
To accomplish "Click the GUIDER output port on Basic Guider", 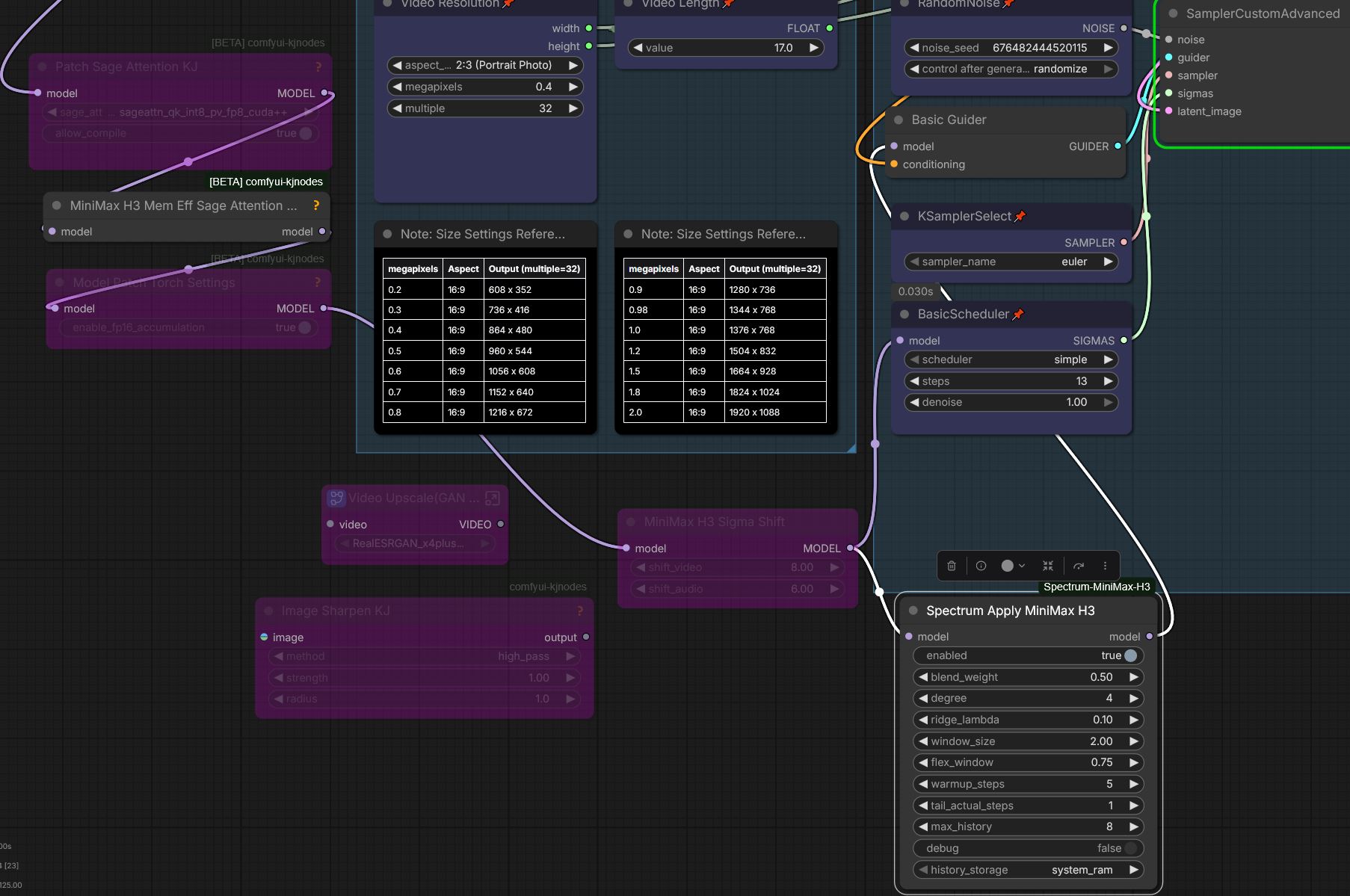I will coord(1118,146).
